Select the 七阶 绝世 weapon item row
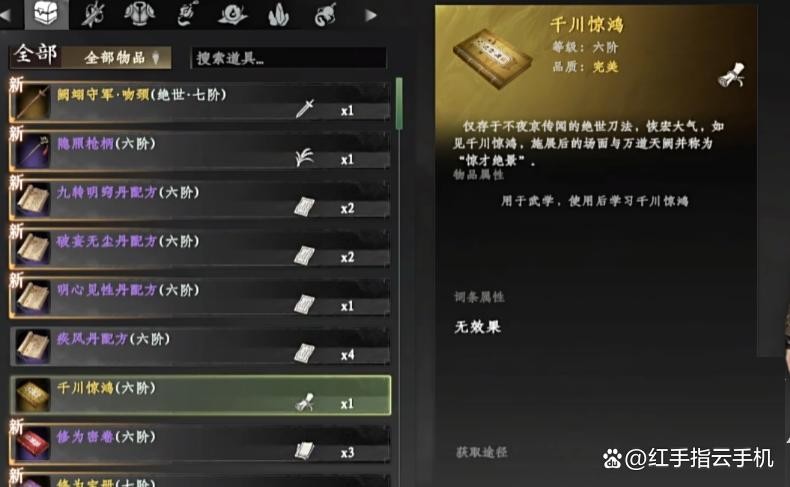 coord(200,102)
